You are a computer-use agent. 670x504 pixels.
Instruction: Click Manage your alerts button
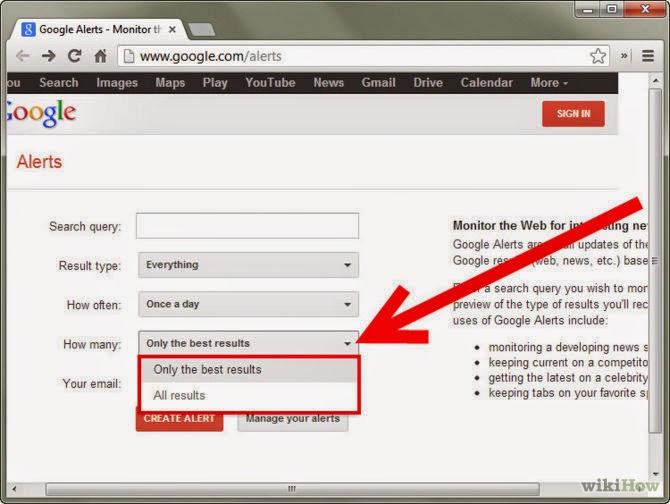293,419
